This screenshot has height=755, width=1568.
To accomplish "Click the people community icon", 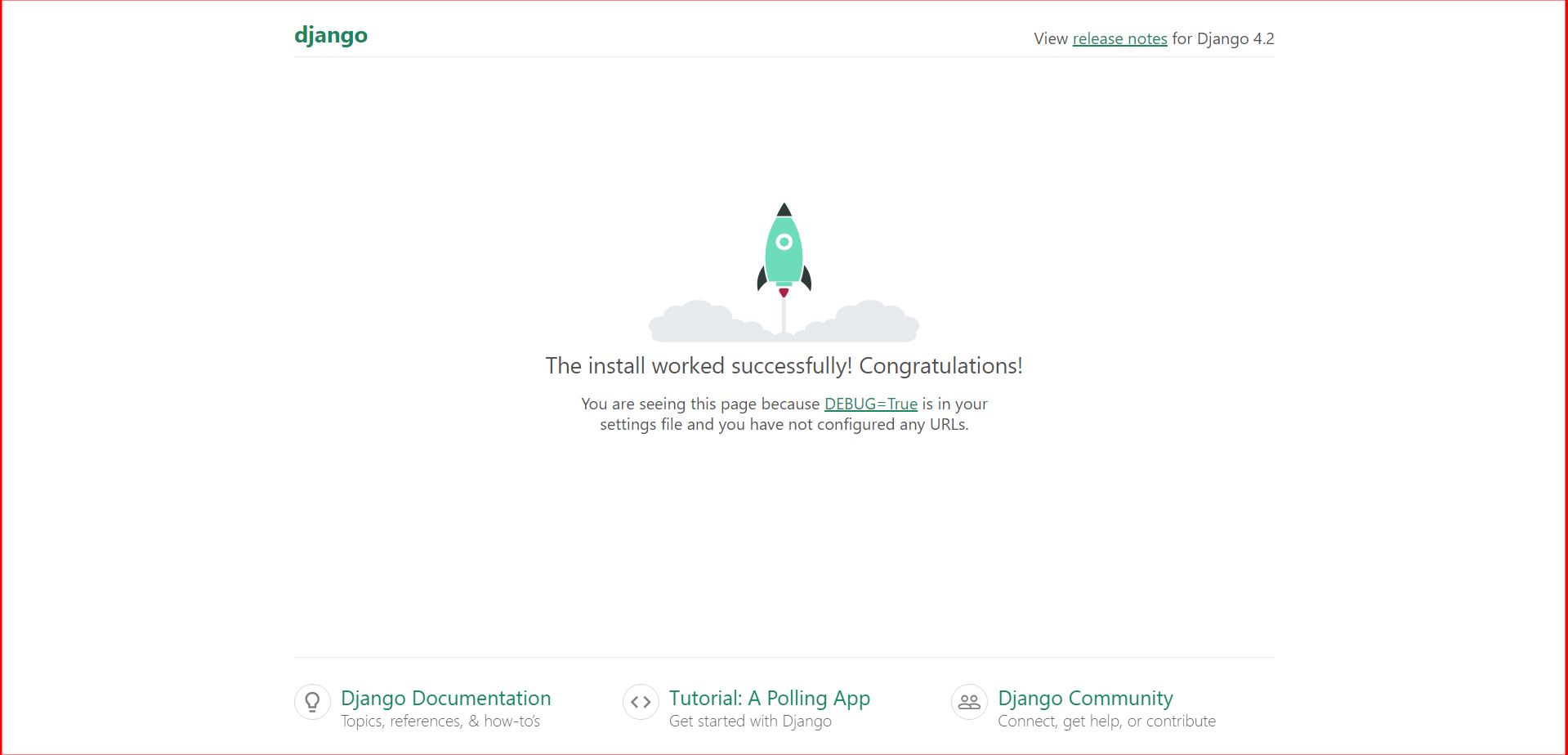I will click(x=969, y=702).
